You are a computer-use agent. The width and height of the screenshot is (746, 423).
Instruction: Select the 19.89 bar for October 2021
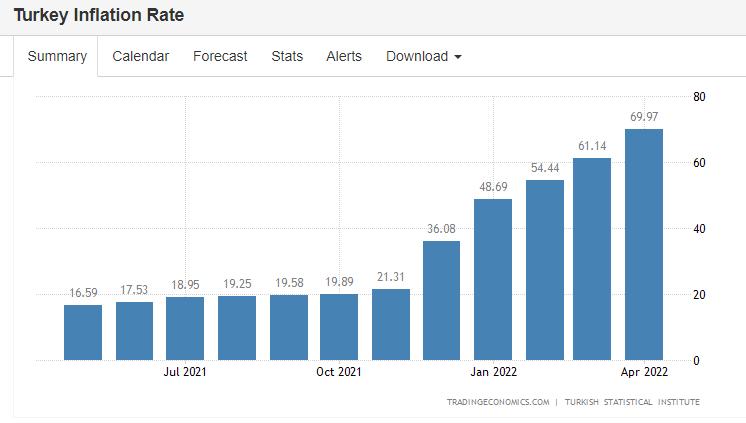click(x=339, y=327)
